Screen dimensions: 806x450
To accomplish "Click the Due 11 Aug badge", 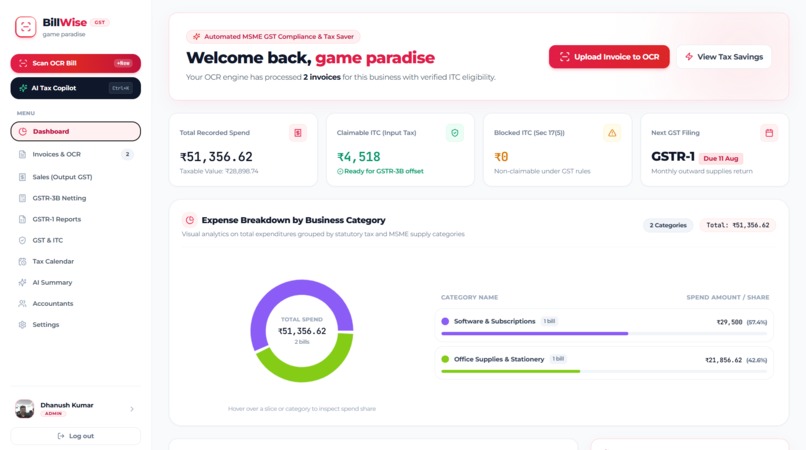I will [720, 158].
